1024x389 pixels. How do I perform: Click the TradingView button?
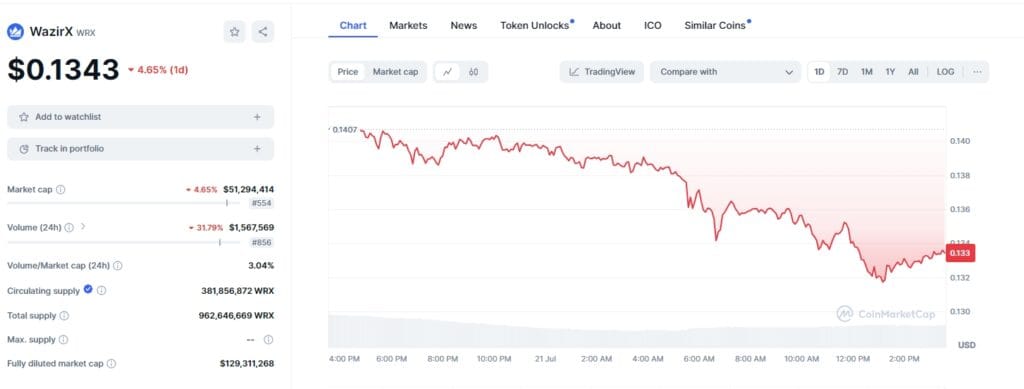coord(601,72)
